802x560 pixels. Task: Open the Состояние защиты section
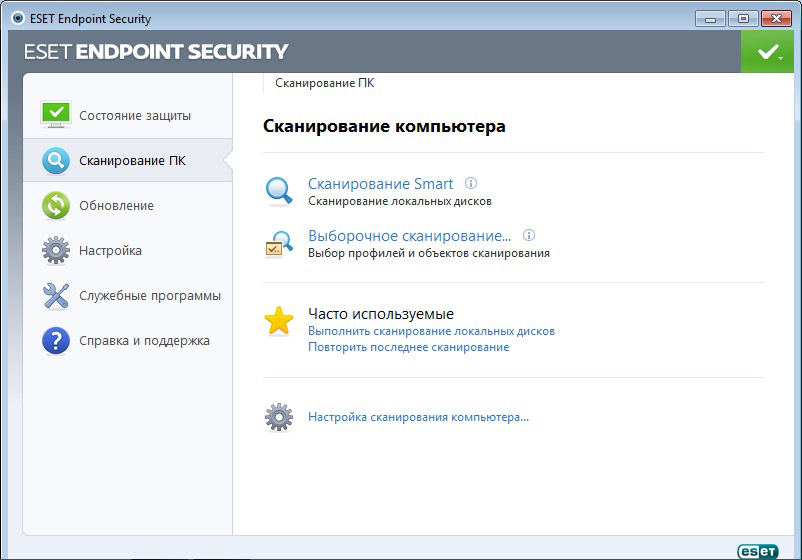point(135,115)
